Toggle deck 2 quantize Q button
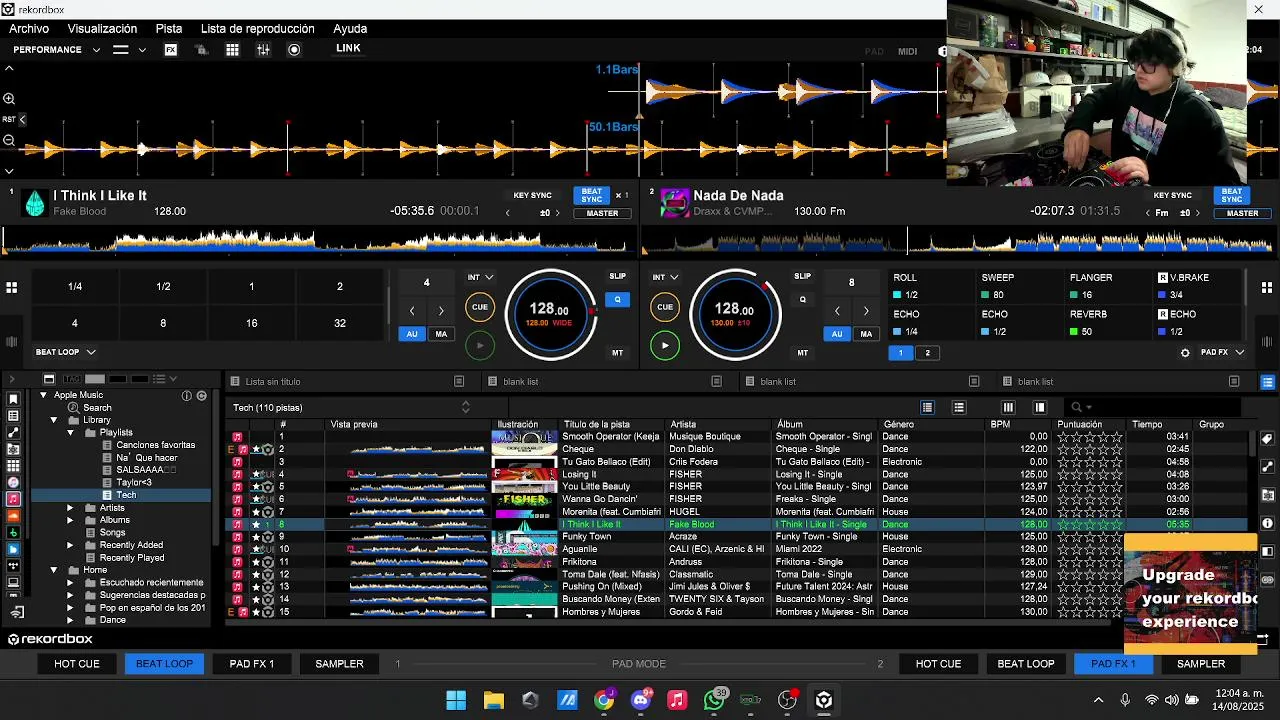Screen dimensions: 1280x720 [802, 299]
